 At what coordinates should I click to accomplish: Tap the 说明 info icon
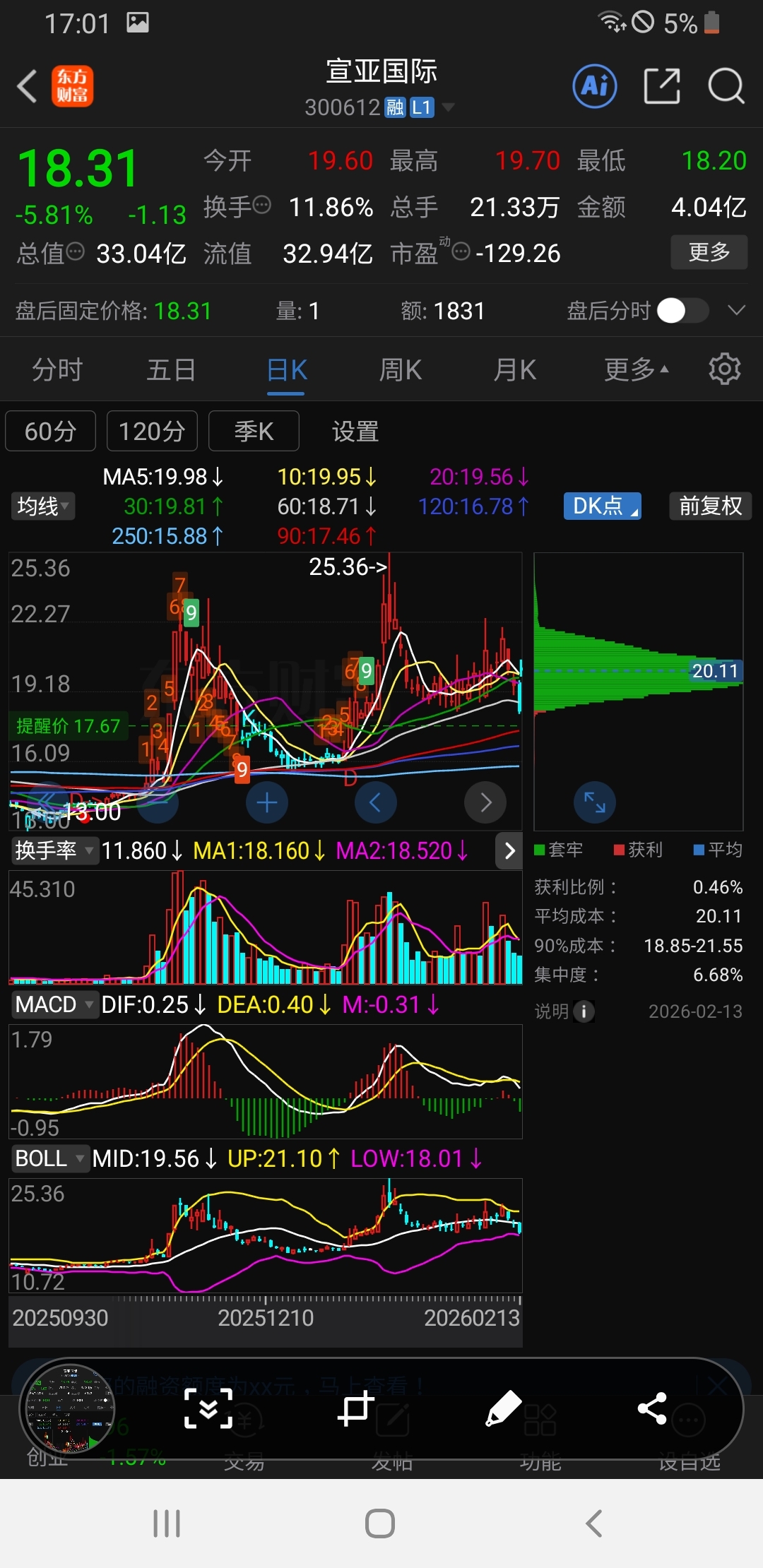click(x=584, y=1011)
